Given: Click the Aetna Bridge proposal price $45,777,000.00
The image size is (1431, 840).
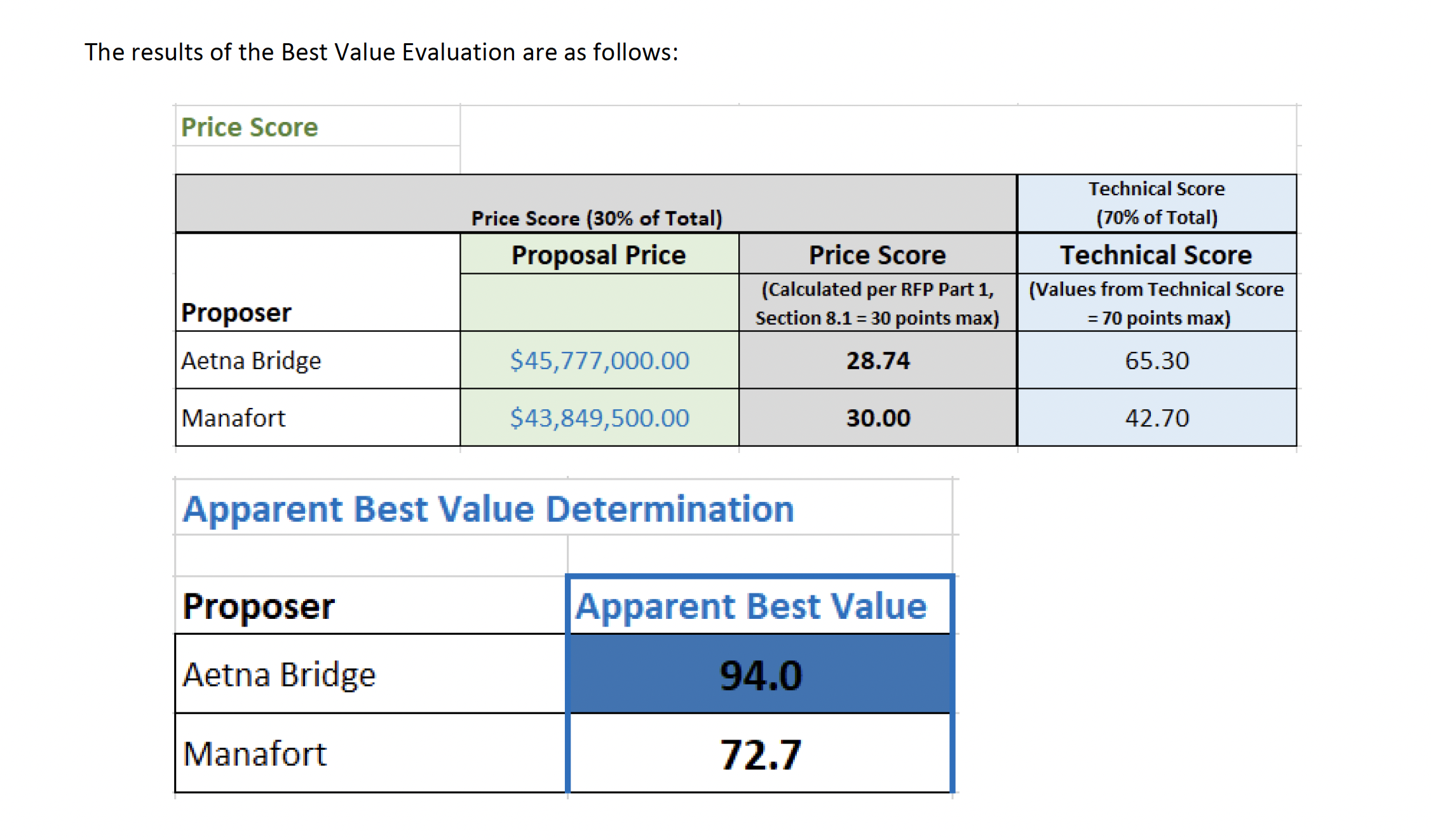Looking at the screenshot, I should click(x=599, y=360).
